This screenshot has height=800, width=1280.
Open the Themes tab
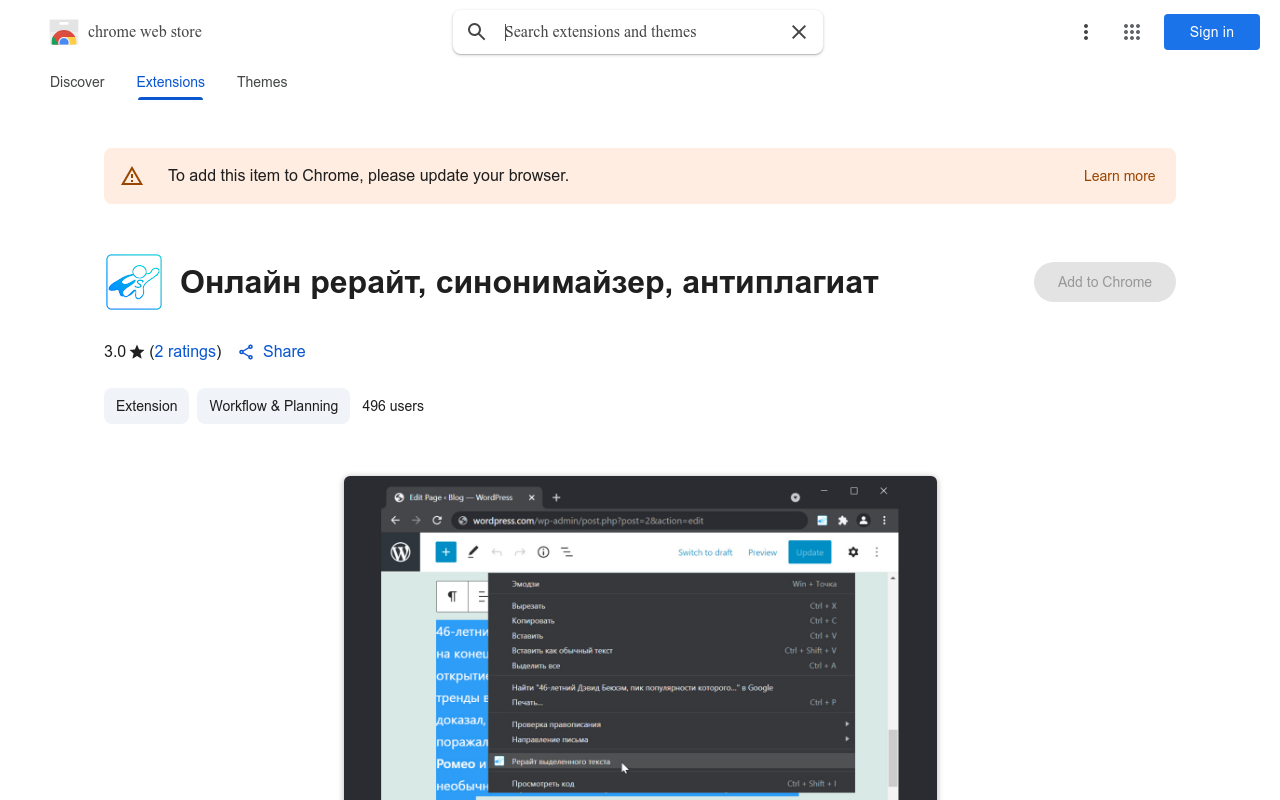click(262, 82)
